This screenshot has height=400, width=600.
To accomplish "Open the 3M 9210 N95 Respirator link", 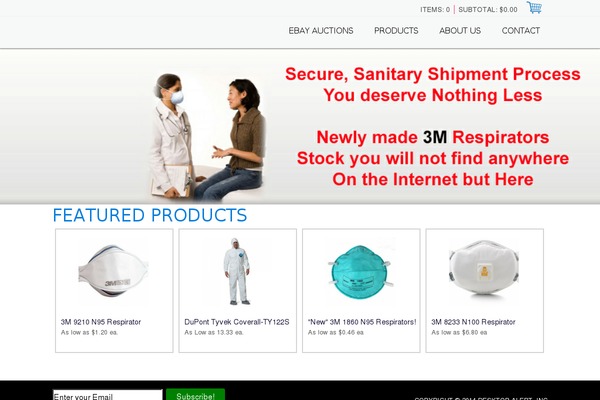I will click(x=101, y=322).
